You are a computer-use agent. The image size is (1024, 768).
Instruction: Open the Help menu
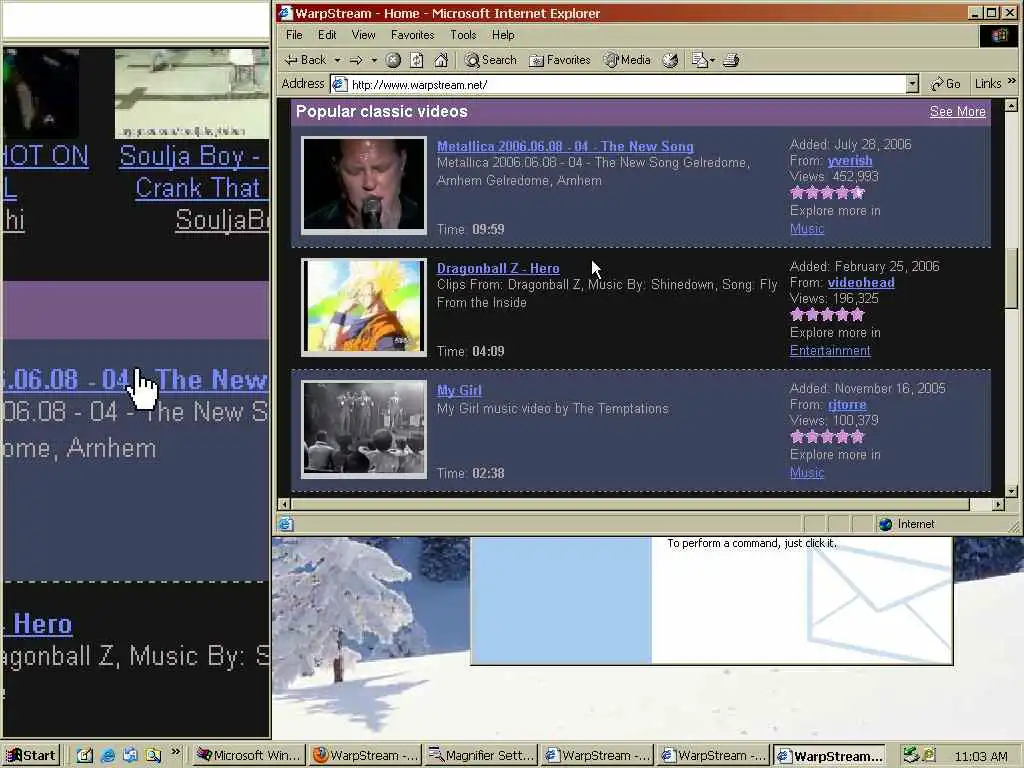point(503,35)
